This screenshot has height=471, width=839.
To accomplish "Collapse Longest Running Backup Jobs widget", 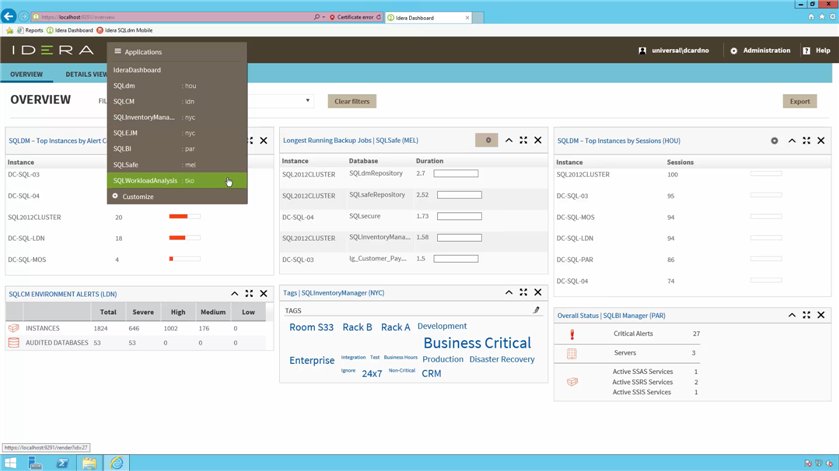I will coord(509,140).
